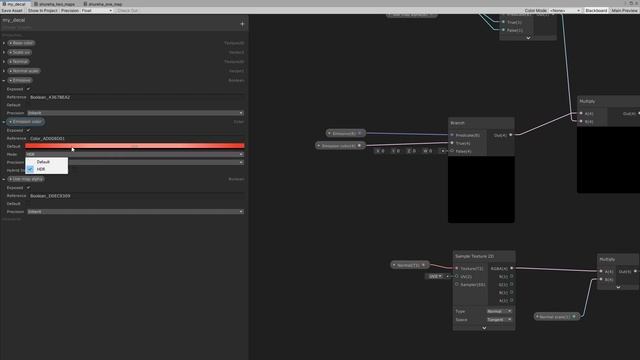Open the Color Mode dropdown
This screenshot has width=640, height=360.
564,11
